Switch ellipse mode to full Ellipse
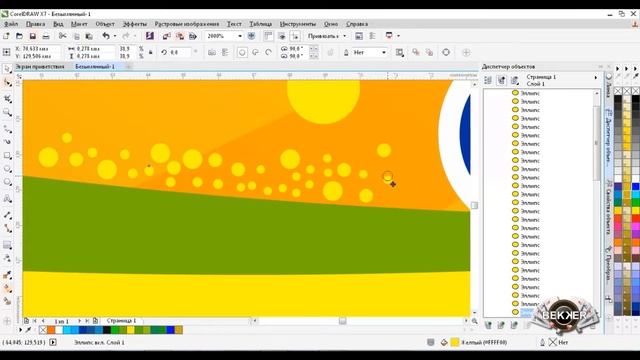Viewport: 640px width, 360px height. click(242, 52)
